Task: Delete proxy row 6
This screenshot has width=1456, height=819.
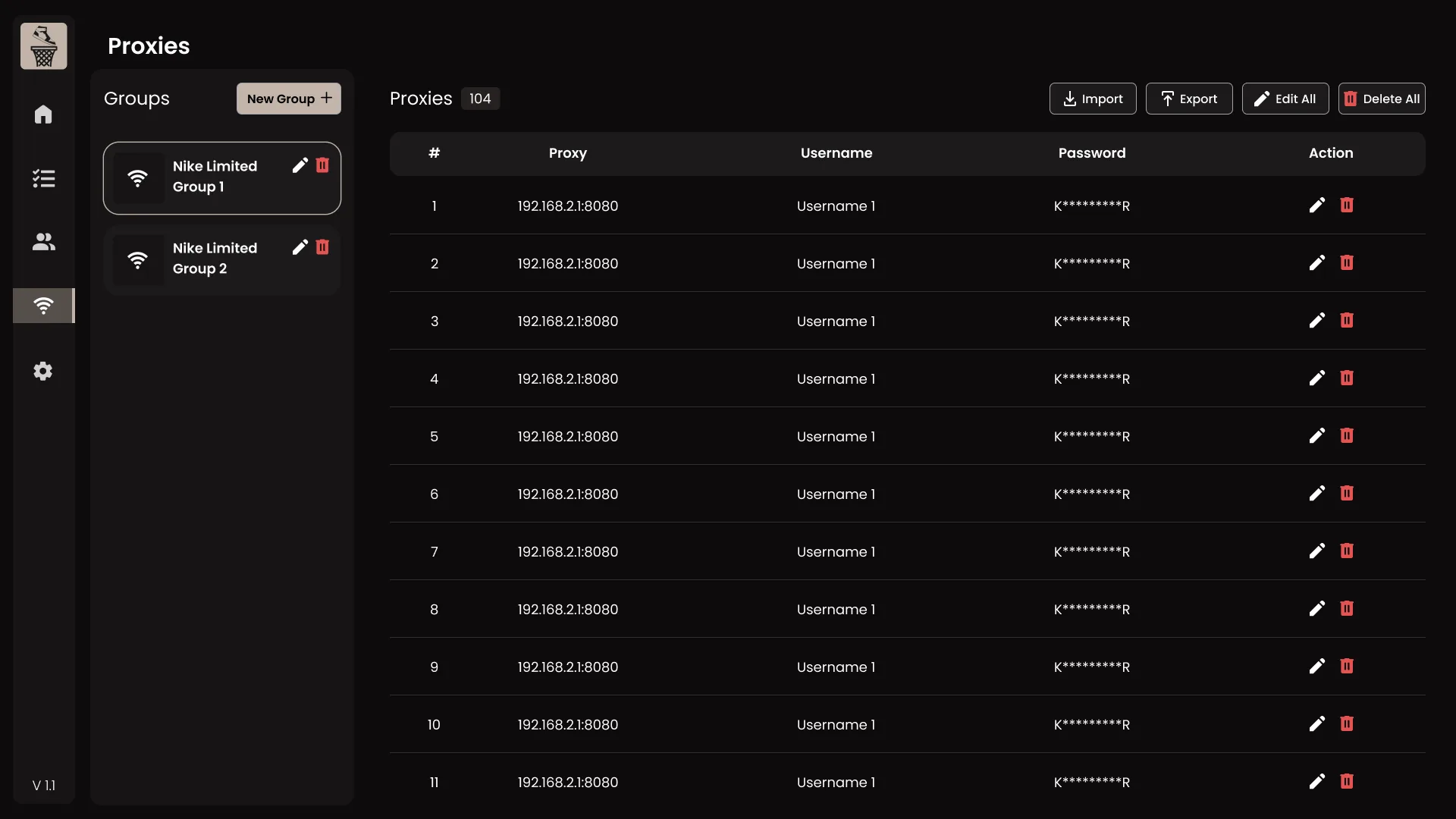Action: coord(1347,494)
